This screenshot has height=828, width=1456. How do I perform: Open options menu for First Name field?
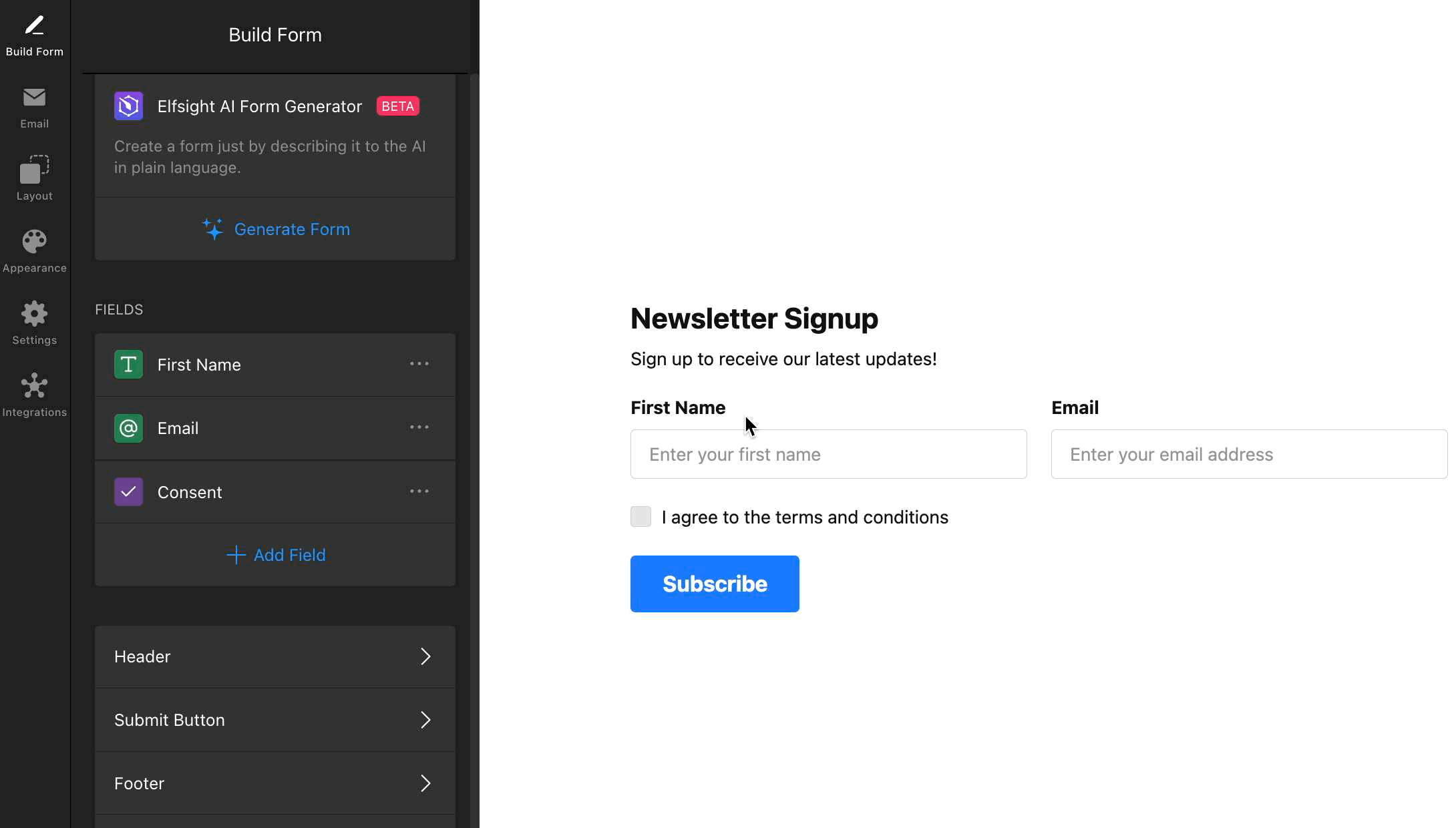coord(419,364)
